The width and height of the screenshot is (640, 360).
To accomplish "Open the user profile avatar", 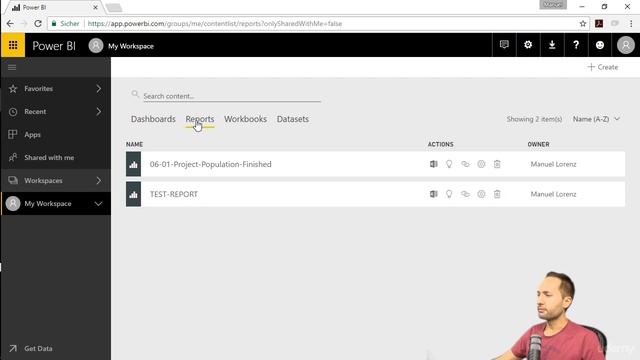I will [x=625, y=45].
